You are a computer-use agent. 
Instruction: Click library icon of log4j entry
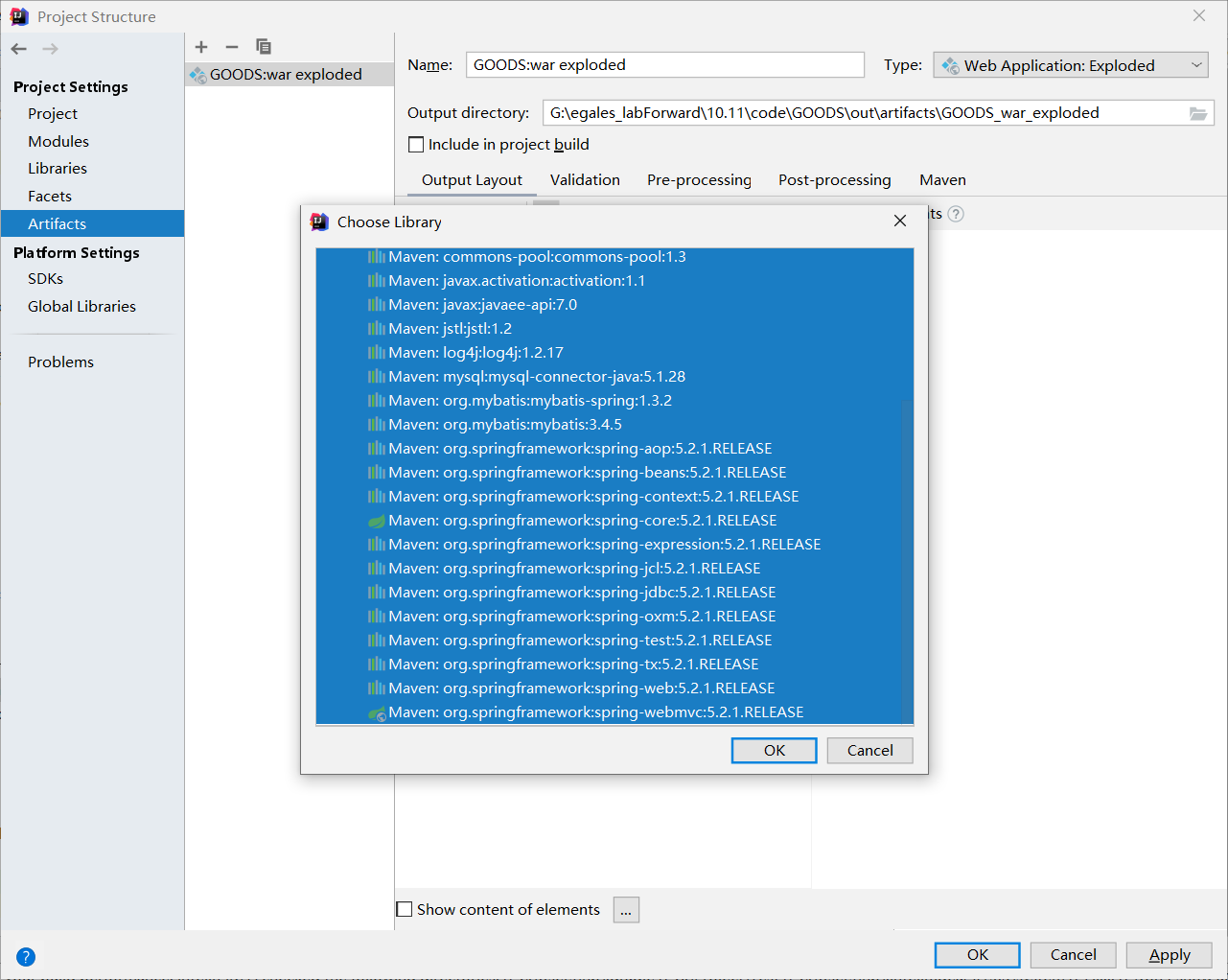coord(377,353)
